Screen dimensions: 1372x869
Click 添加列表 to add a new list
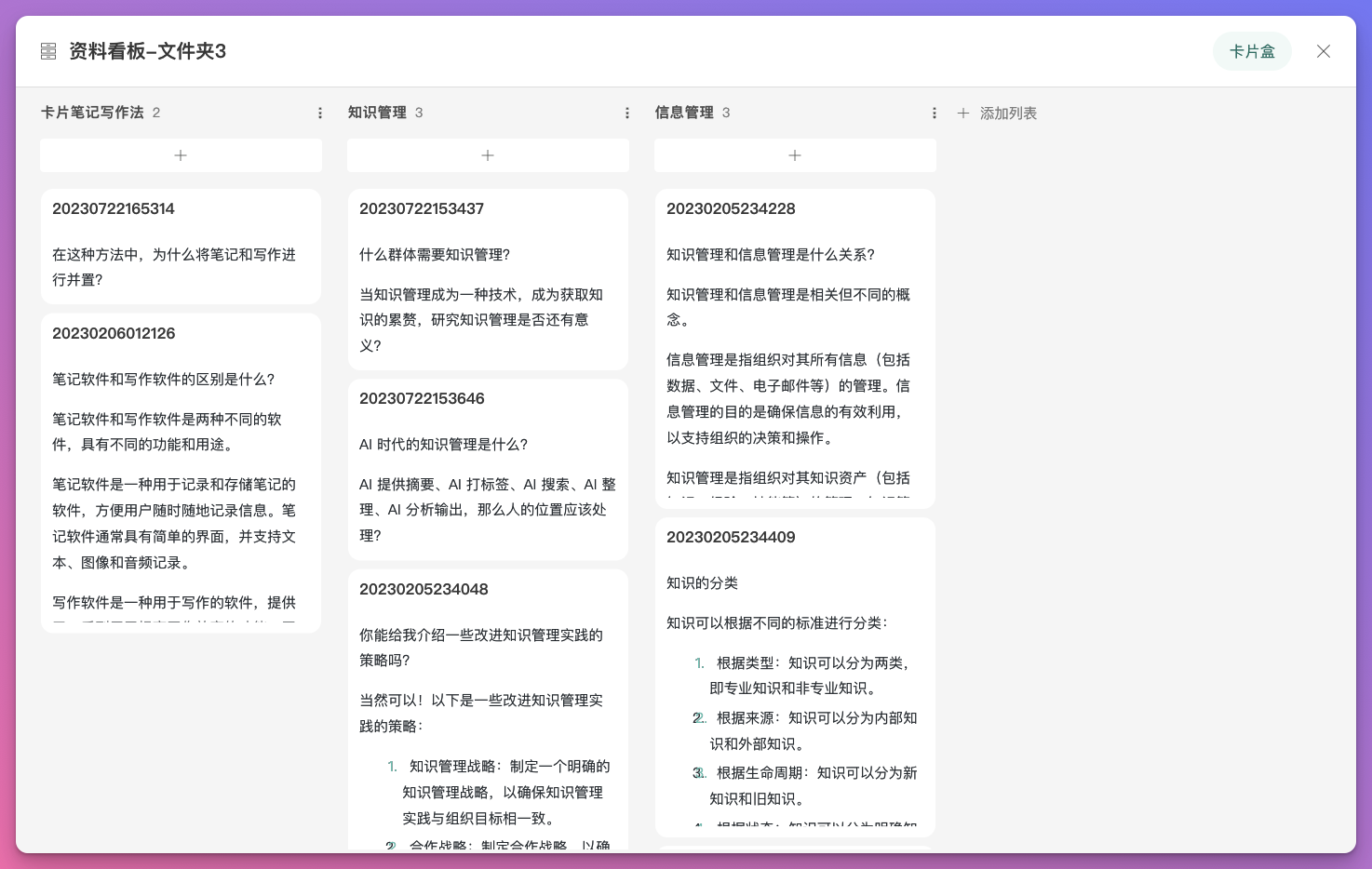point(1008,113)
